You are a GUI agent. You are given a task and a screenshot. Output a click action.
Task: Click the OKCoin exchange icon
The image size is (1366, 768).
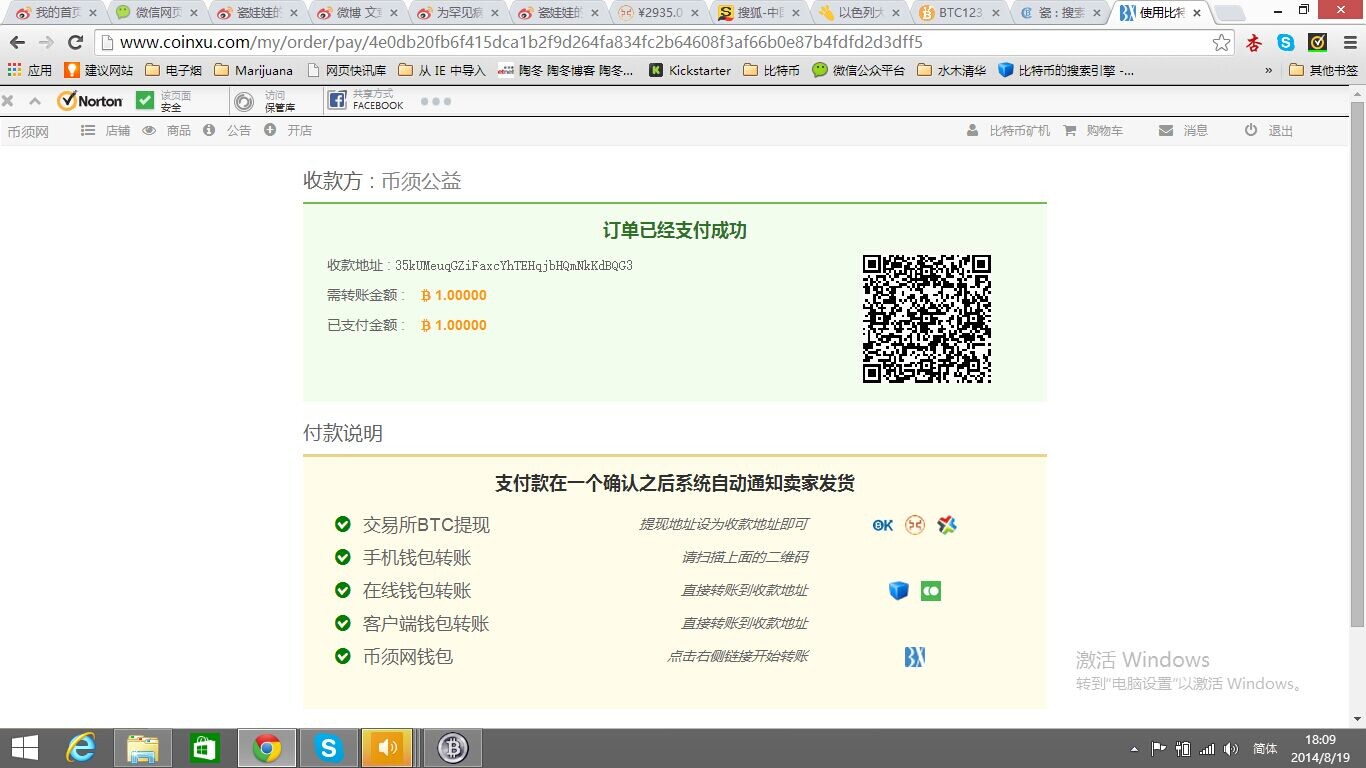(x=883, y=525)
